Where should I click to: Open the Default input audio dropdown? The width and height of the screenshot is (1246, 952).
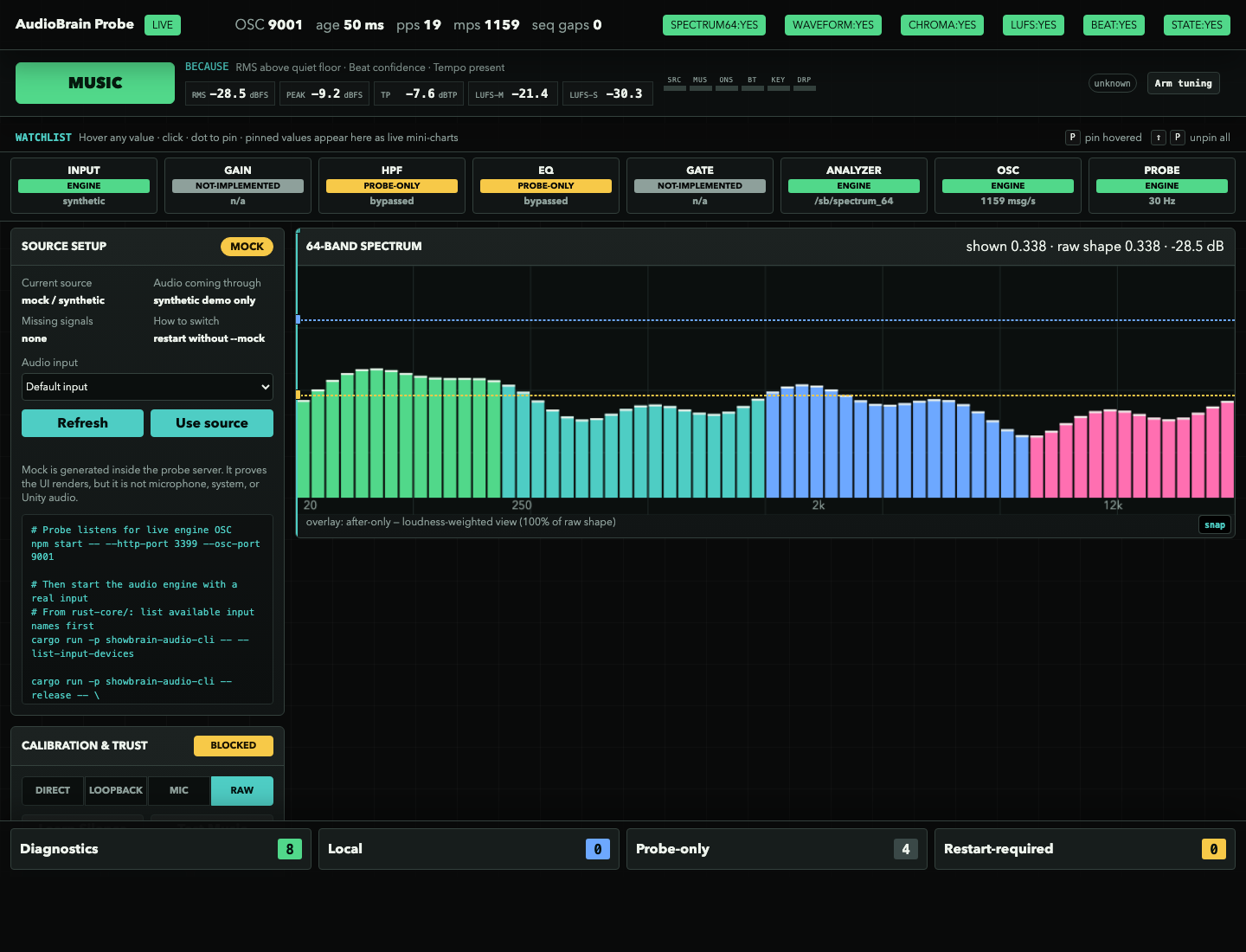pos(147,387)
